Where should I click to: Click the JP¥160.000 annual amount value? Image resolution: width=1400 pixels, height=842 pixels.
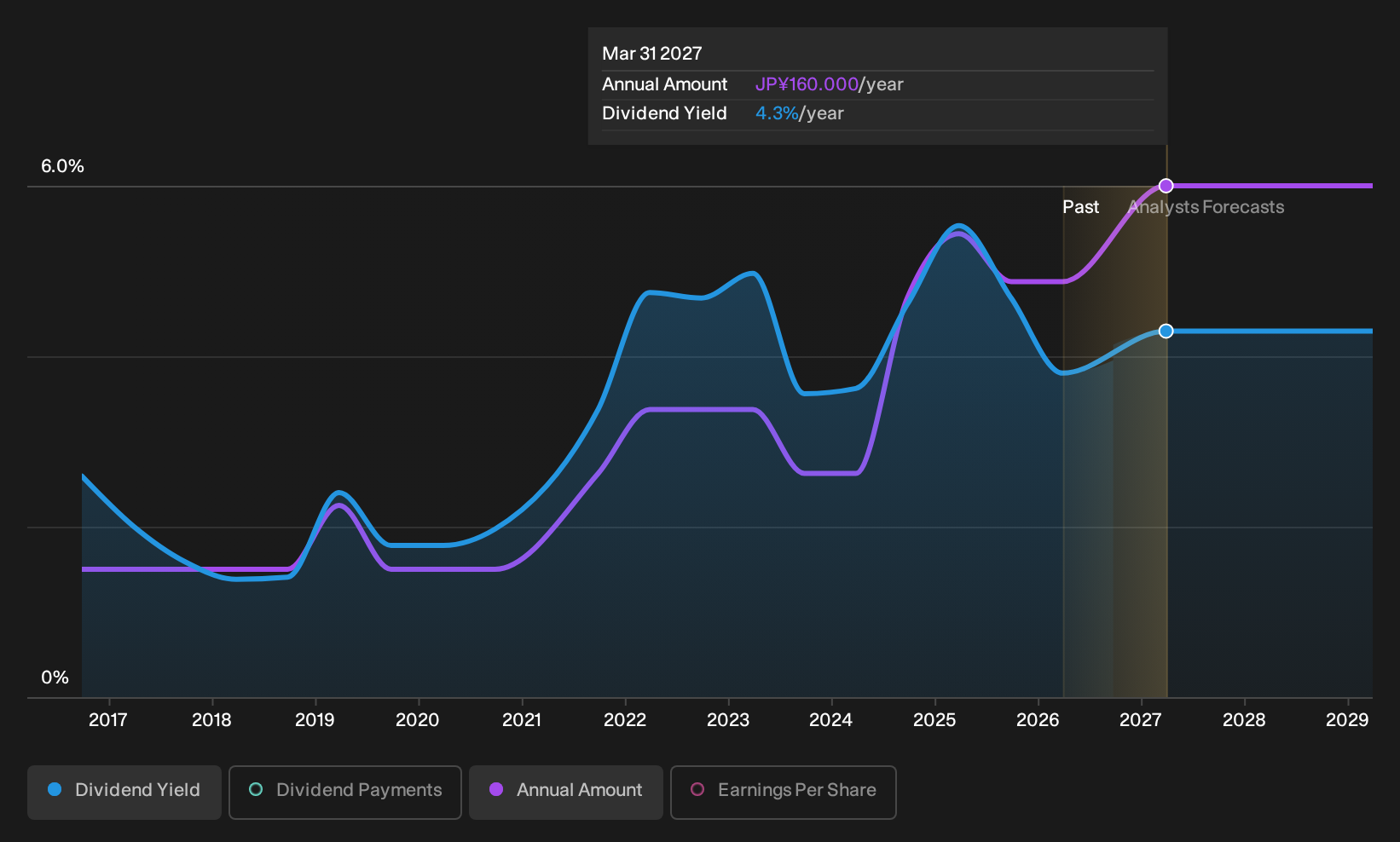(x=807, y=84)
